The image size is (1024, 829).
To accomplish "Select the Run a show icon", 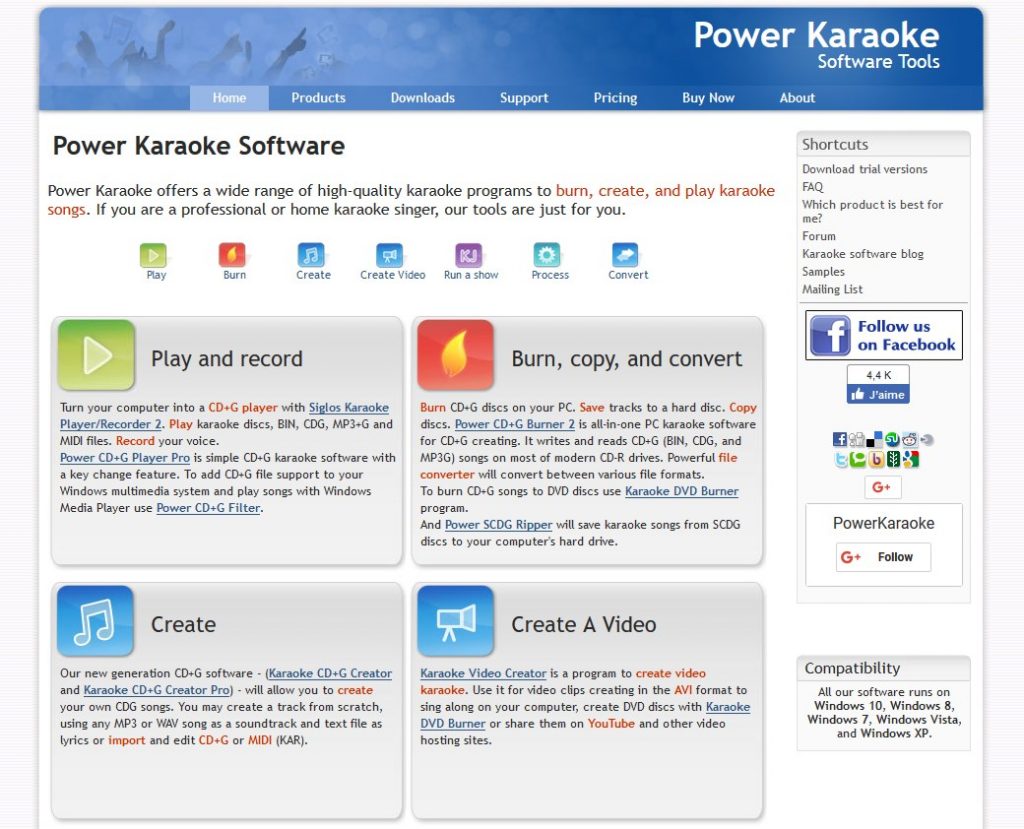I will coord(470,253).
